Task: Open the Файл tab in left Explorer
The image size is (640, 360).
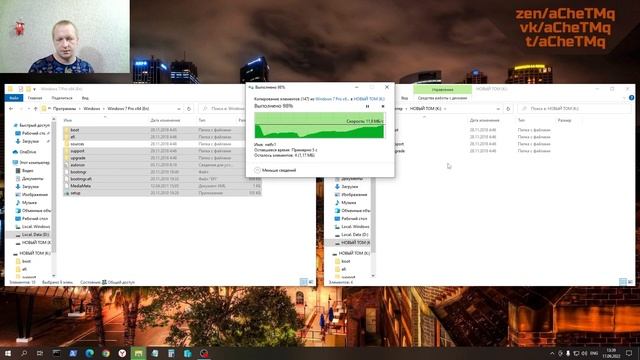Action: pyautogui.click(x=14, y=98)
